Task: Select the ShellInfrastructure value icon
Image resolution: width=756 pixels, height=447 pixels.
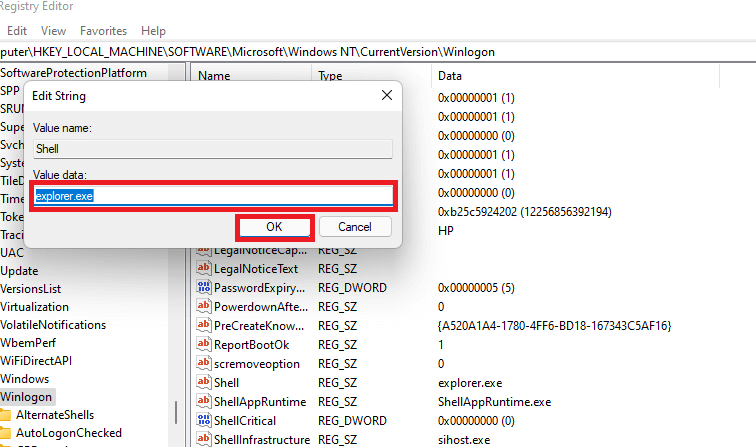Action: point(204,439)
